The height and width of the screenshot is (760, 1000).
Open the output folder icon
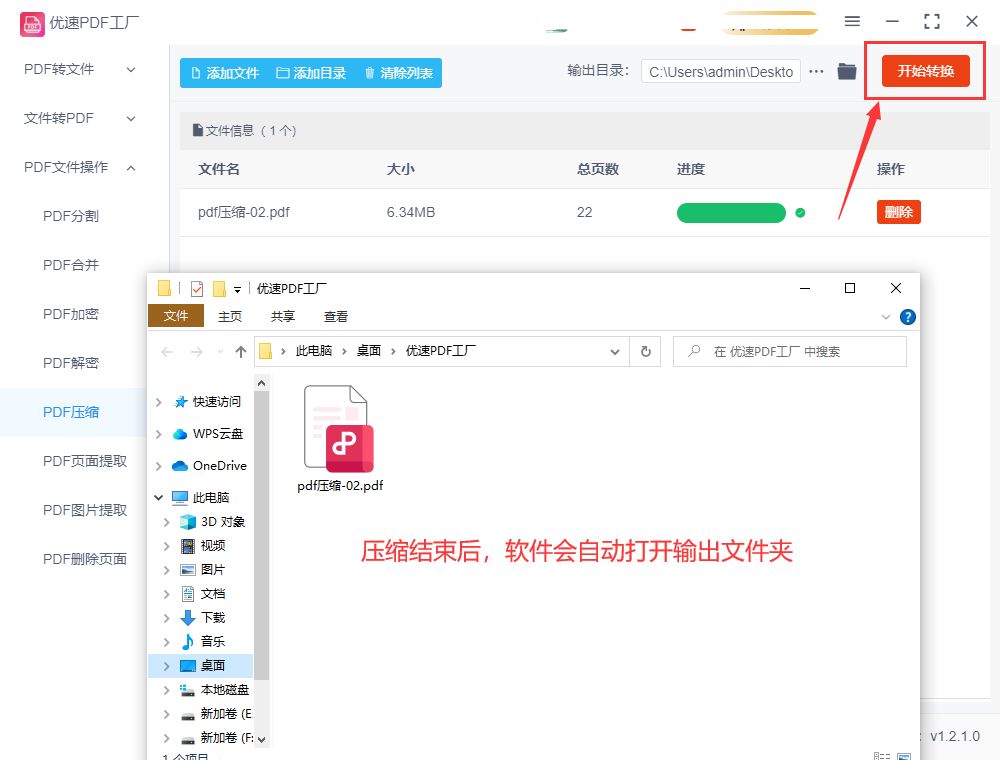pyautogui.click(x=847, y=71)
